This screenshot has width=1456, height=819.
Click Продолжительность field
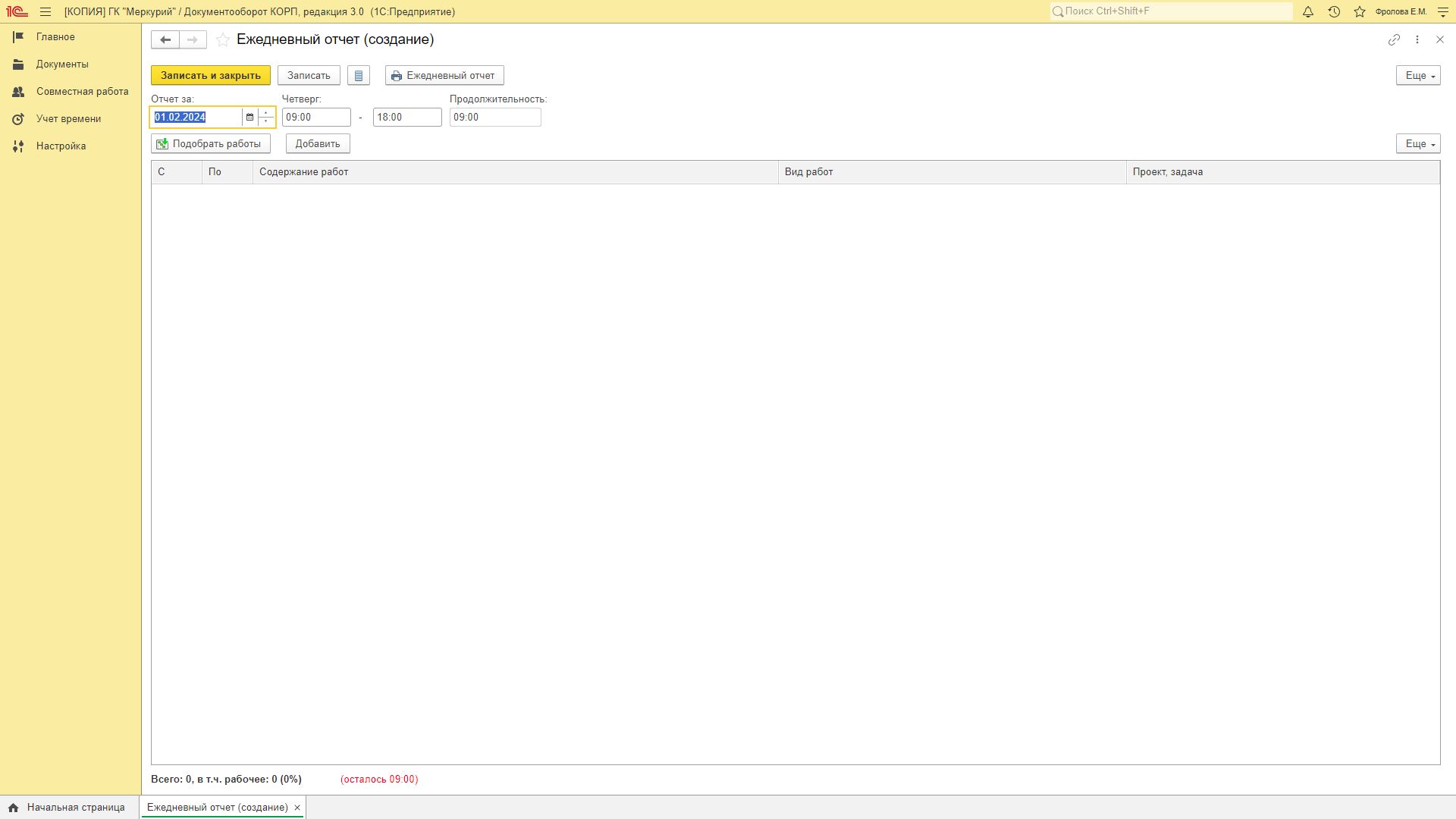coord(495,118)
